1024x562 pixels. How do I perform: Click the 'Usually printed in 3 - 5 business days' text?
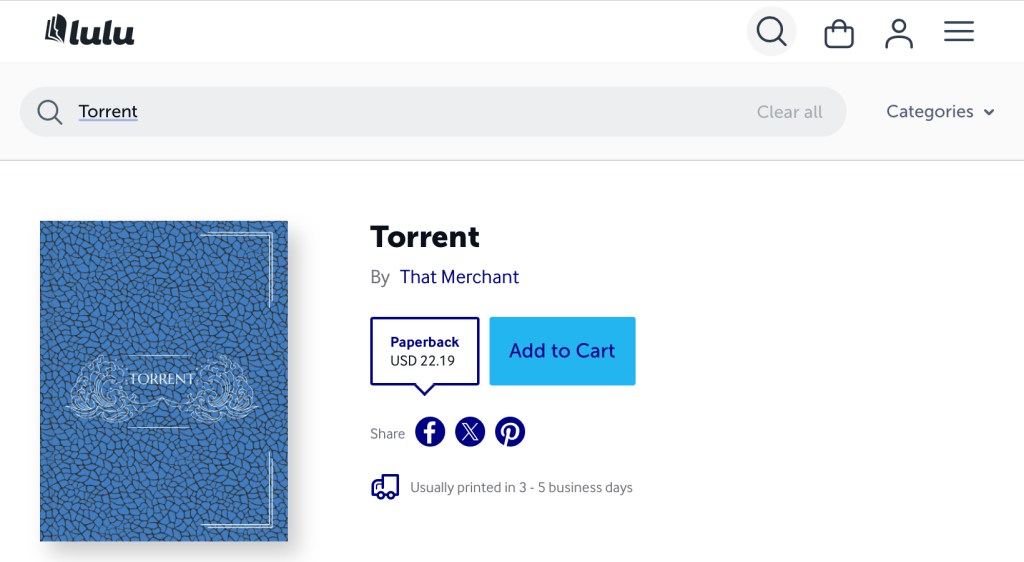521,488
